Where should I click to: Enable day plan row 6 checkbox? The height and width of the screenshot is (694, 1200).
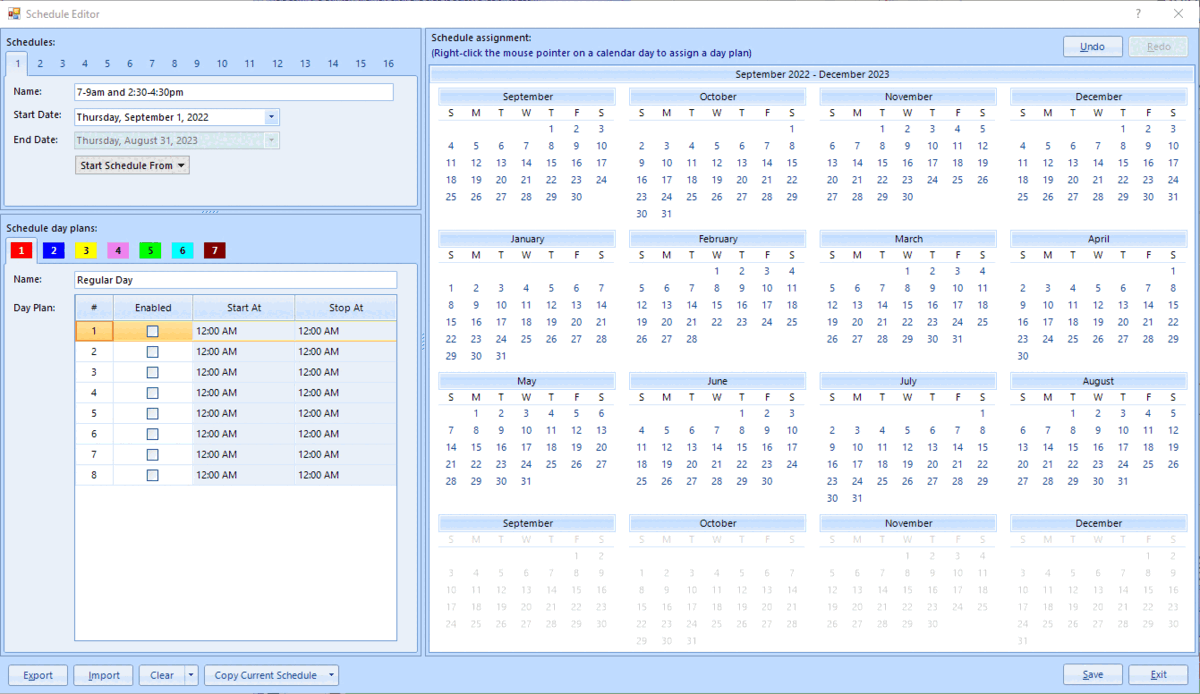[x=152, y=434]
